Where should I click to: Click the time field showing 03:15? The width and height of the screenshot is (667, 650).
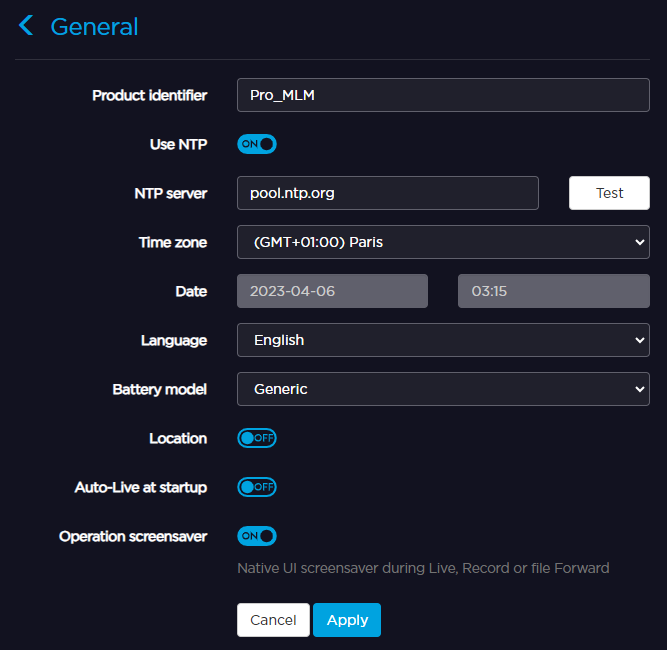[553, 291]
